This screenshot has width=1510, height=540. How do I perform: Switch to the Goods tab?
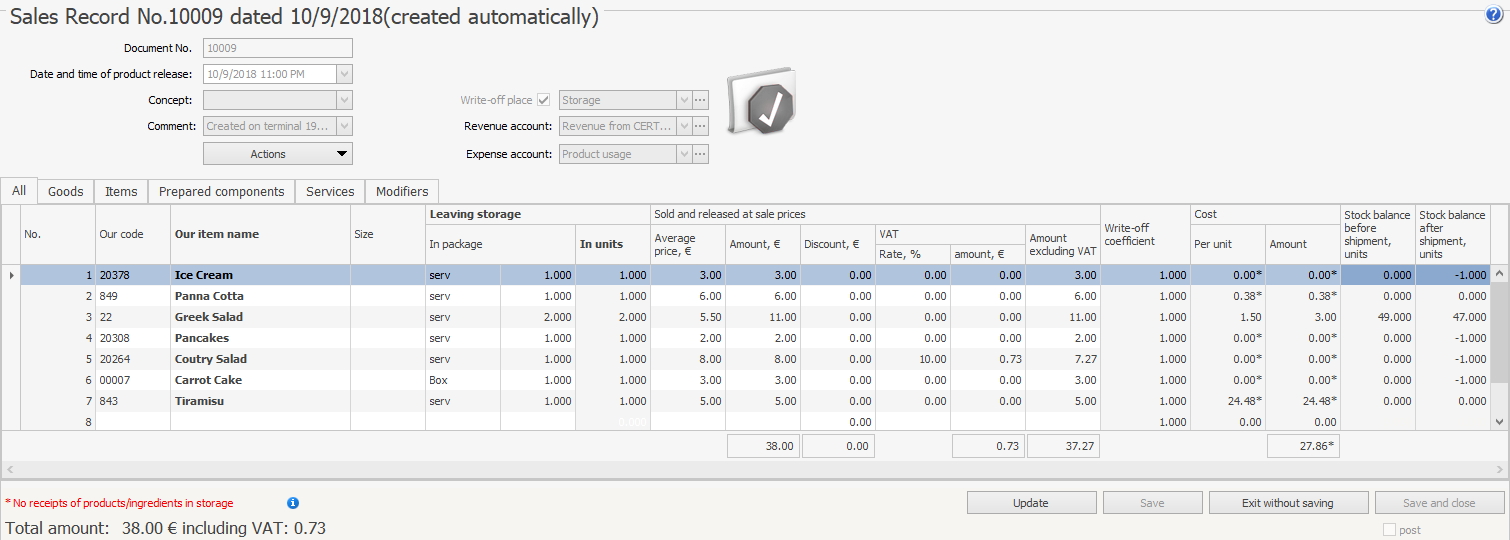tap(66, 192)
